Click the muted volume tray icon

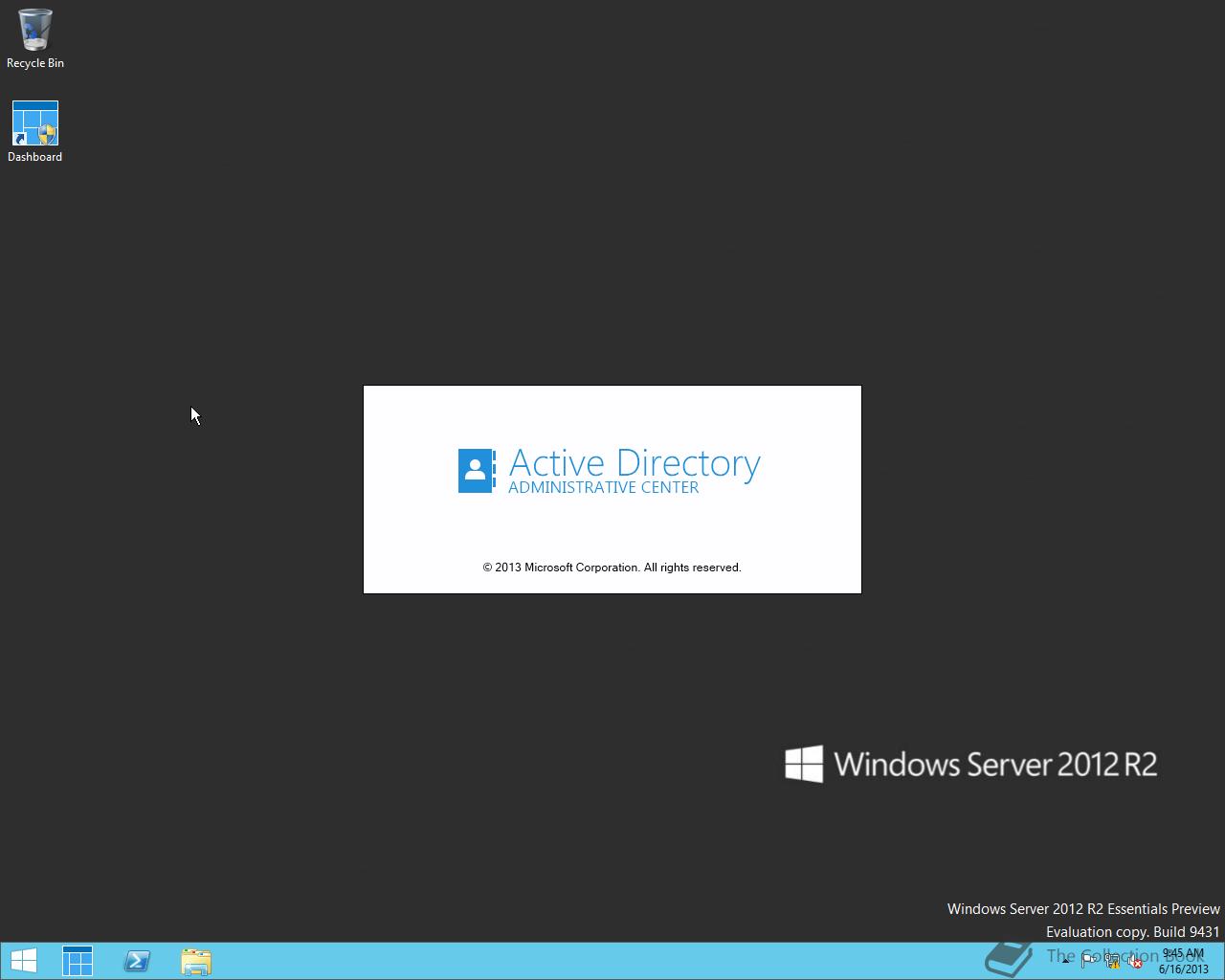[x=1135, y=962]
